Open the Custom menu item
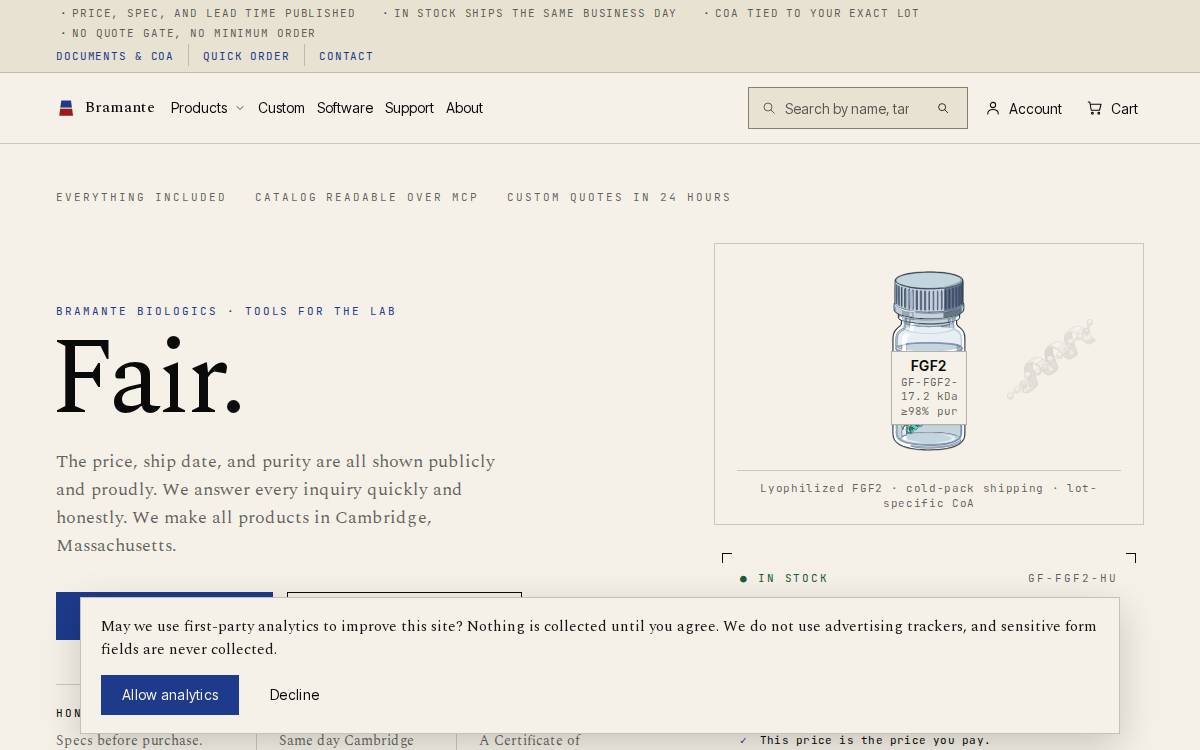 [281, 108]
